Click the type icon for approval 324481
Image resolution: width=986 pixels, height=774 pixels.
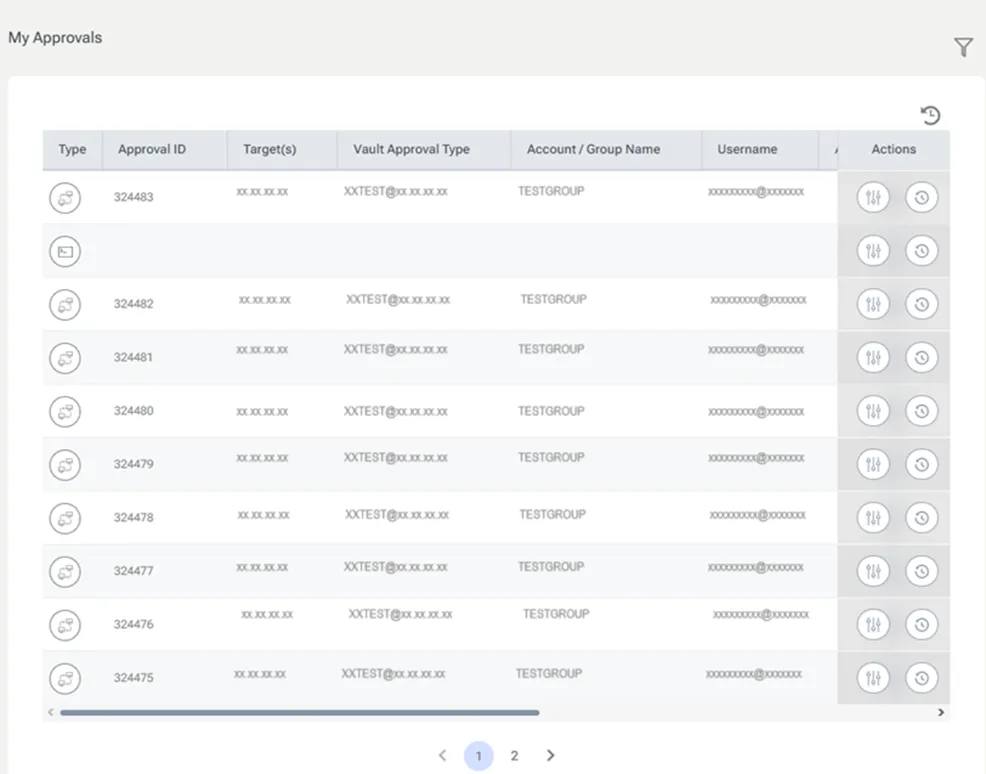click(x=65, y=358)
